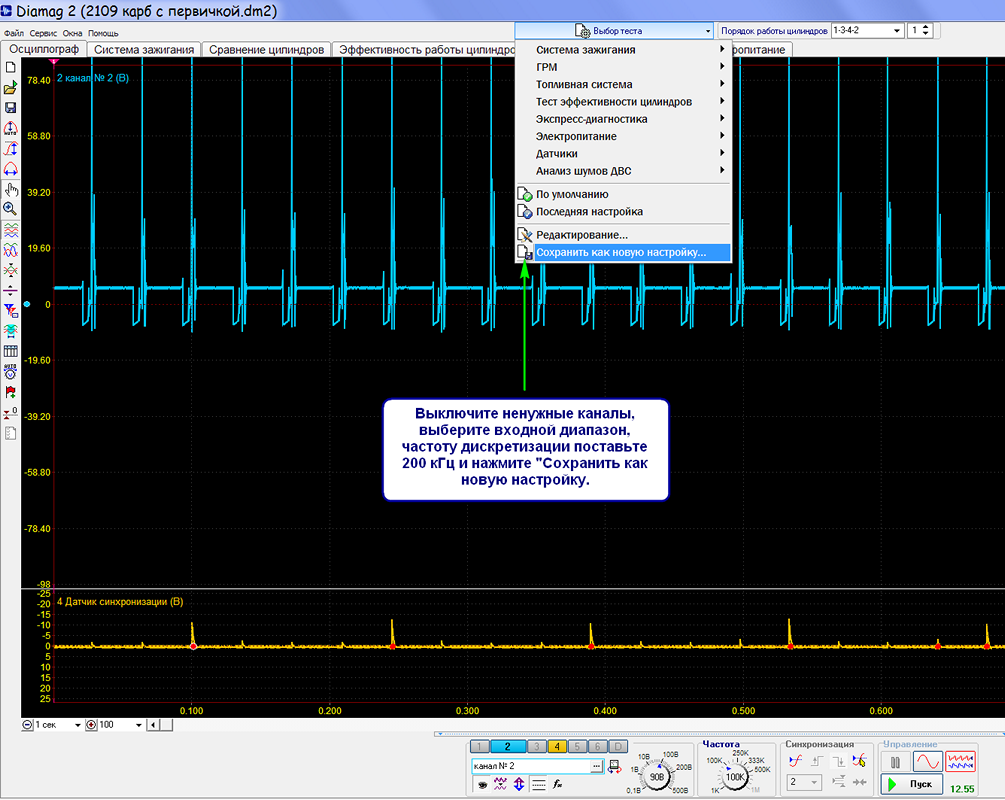Click the waveform compress vertical icon
Screen dimensions: 1005x800
(x=10, y=270)
